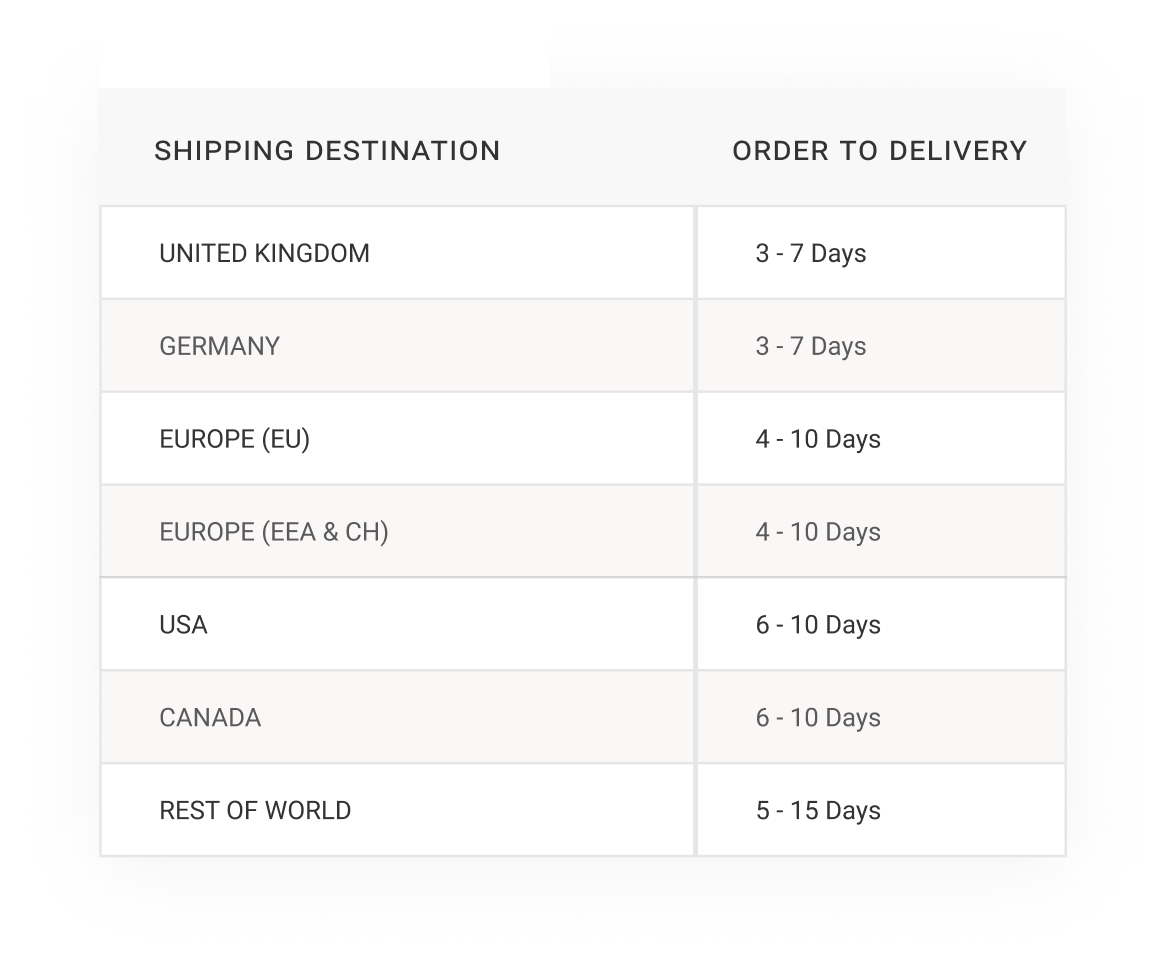This screenshot has width=1165, height=965.
Task: Click the SHIPPING DESTINATION column header
Action: tap(327, 151)
